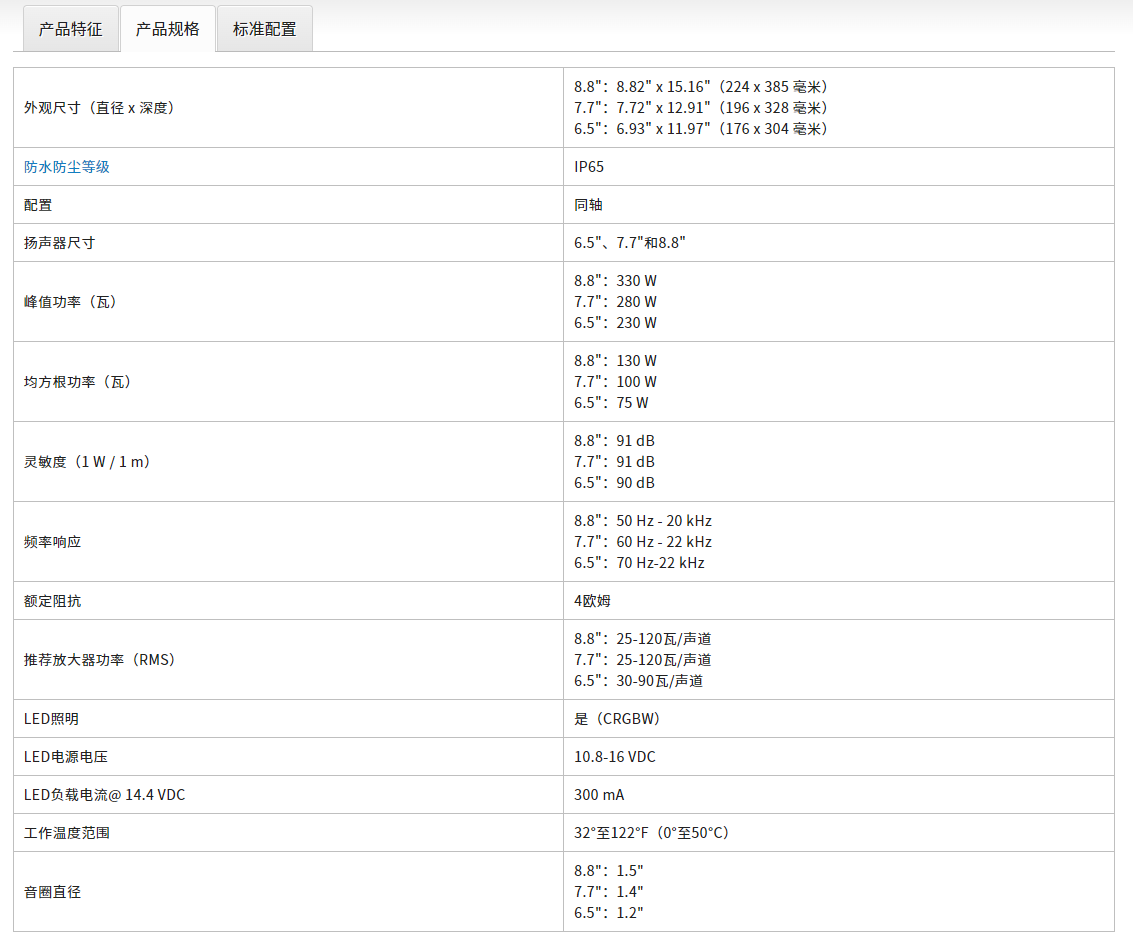Open the 标准配置 tab

[x=264, y=29]
